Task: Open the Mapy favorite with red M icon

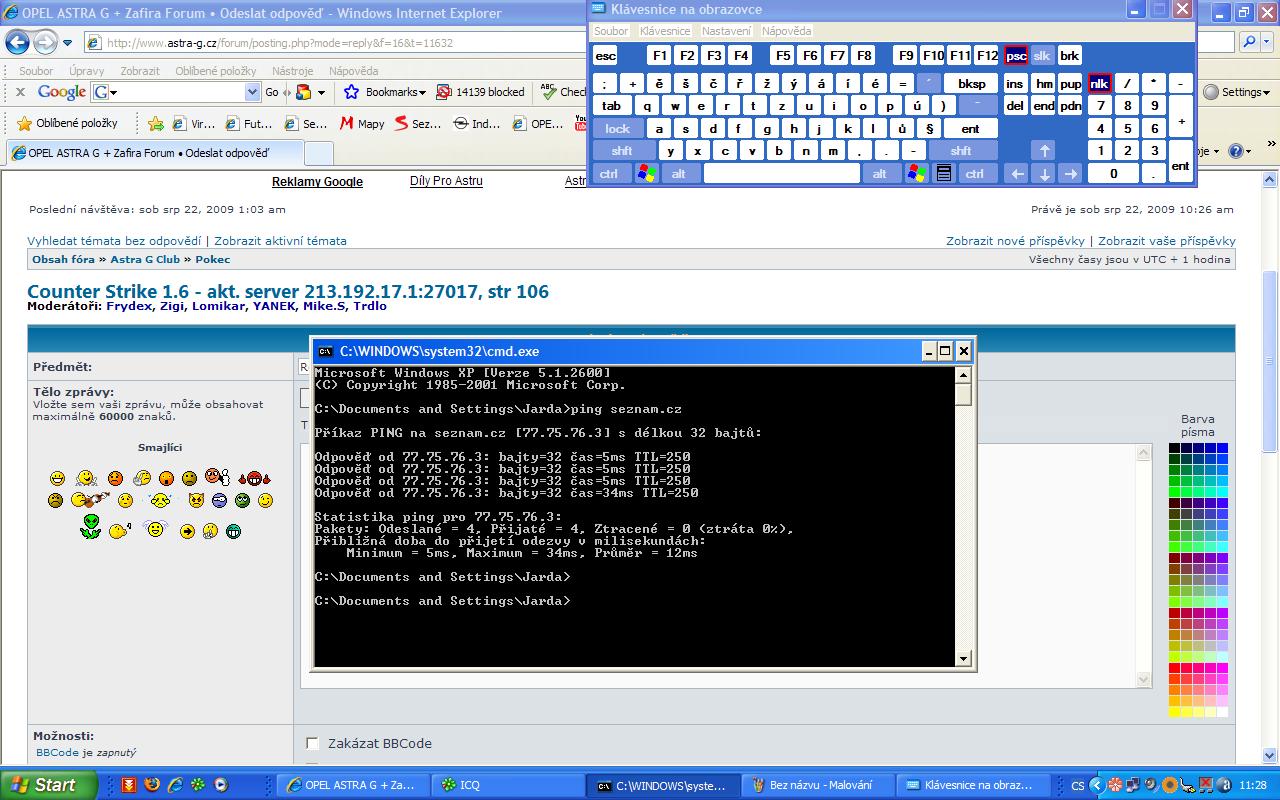Action: pyautogui.click(x=347, y=124)
